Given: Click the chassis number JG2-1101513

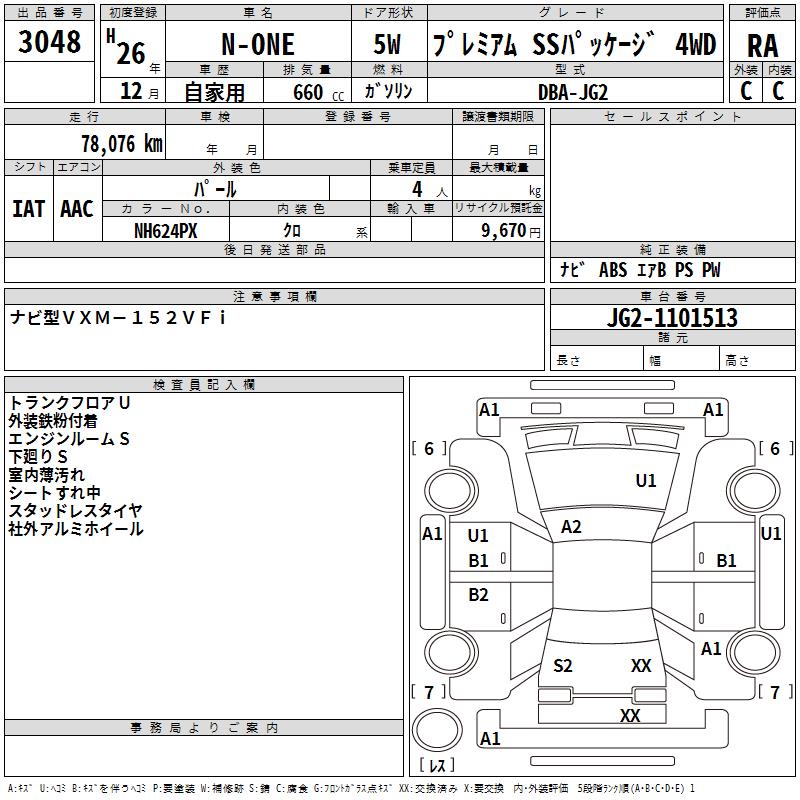Looking at the screenshot, I should pyautogui.click(x=672, y=318).
